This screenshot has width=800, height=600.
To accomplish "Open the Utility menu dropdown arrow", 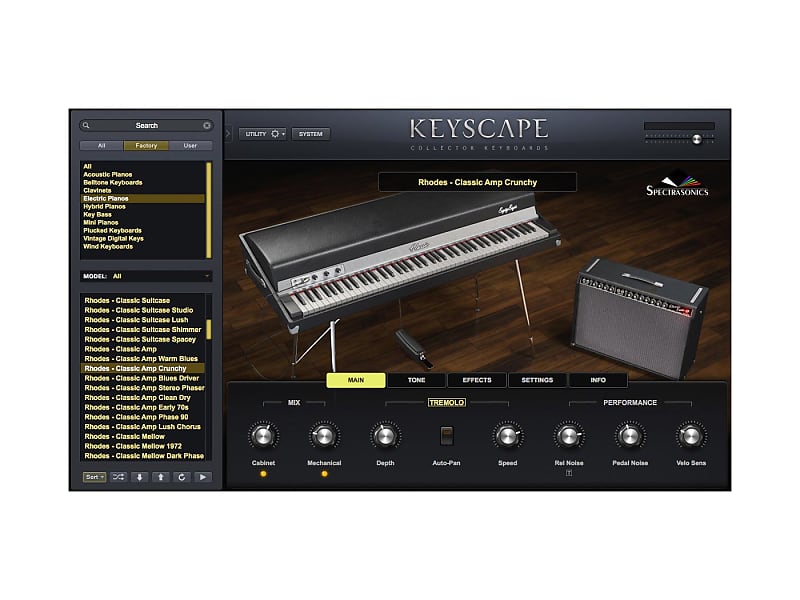I will tap(284, 134).
